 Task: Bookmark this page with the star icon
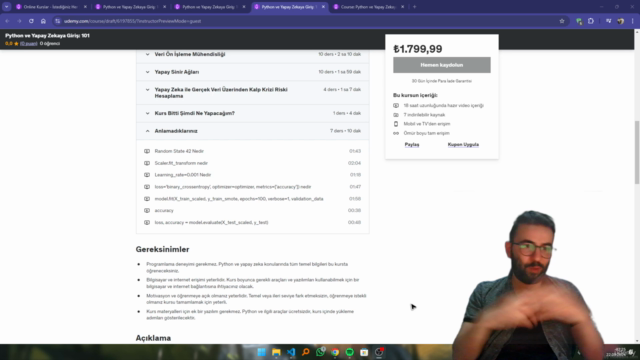[x=562, y=21]
